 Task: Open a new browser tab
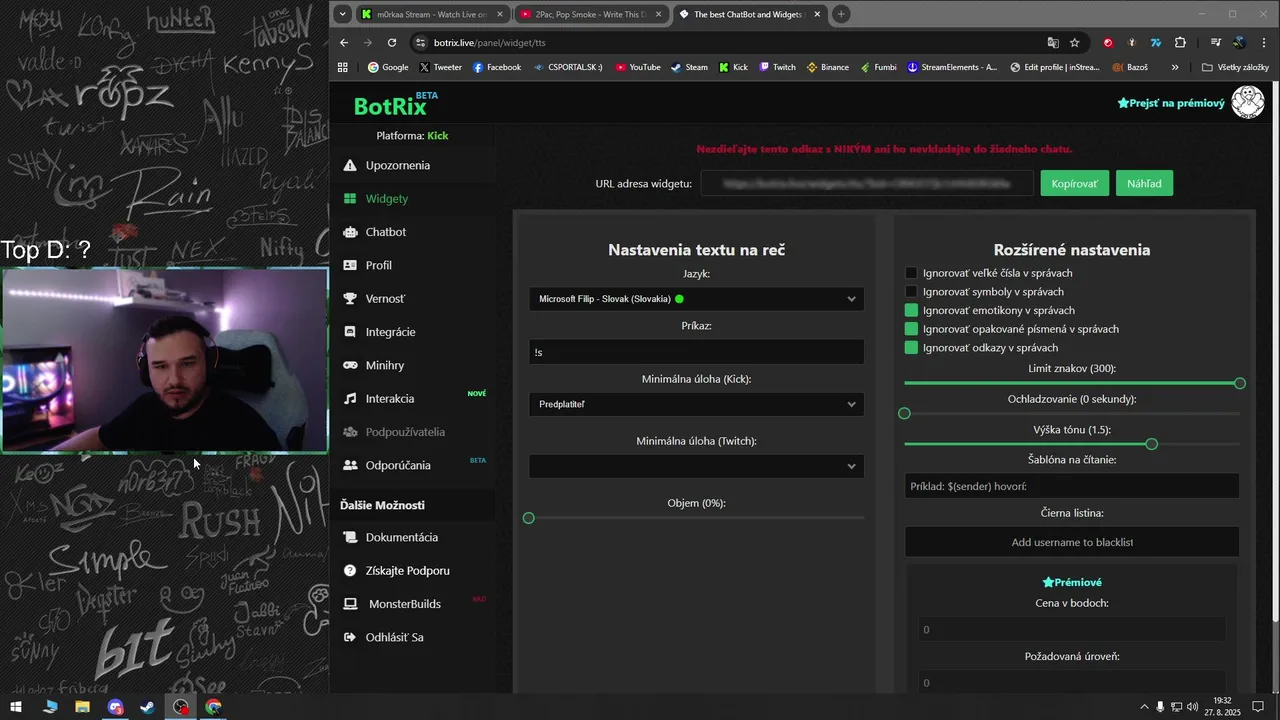coord(841,14)
